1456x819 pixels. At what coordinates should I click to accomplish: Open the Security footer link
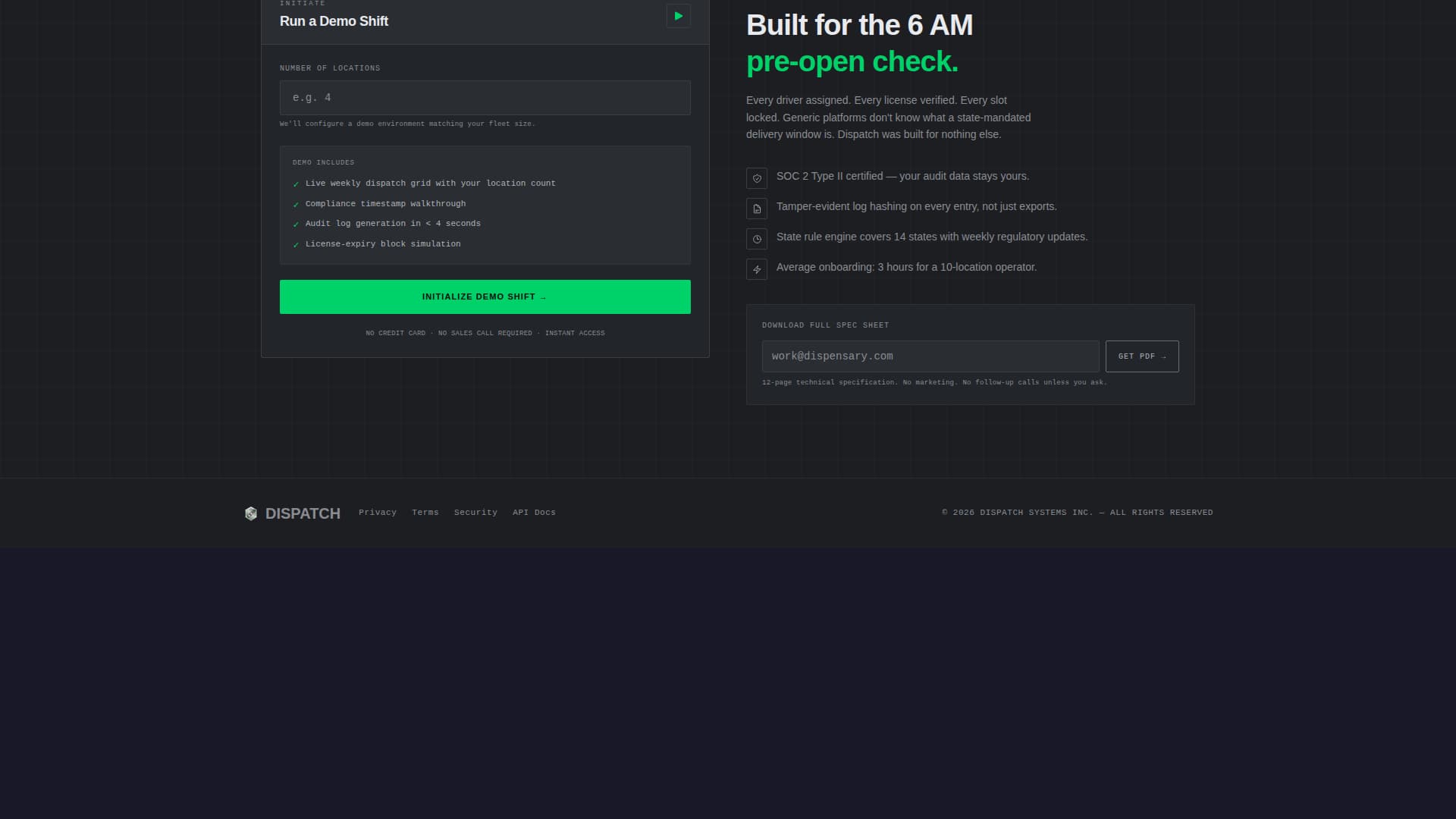tap(475, 513)
